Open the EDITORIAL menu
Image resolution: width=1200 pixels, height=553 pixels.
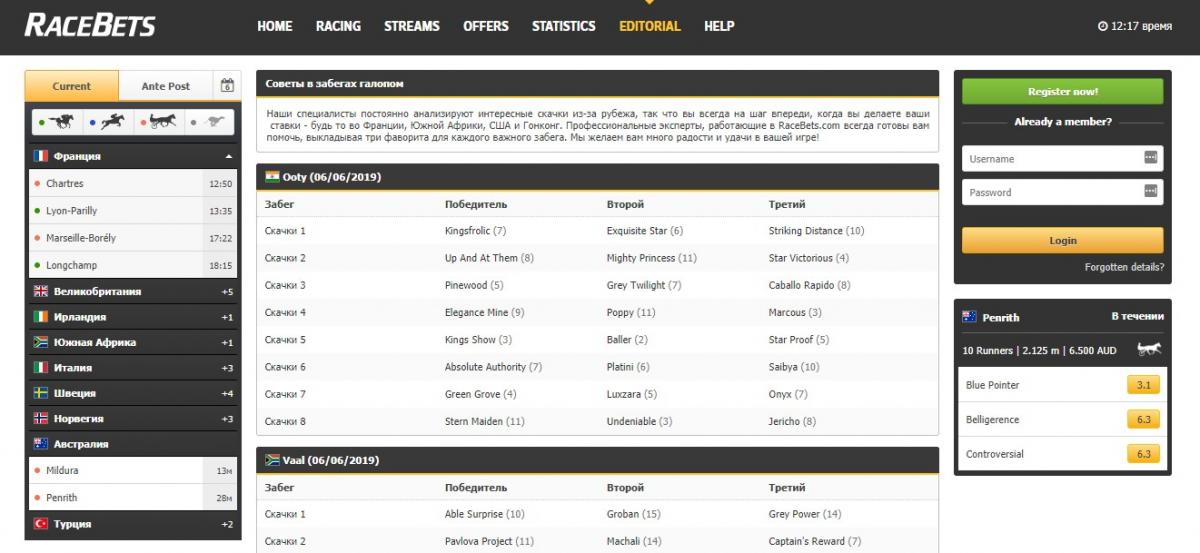coord(650,26)
